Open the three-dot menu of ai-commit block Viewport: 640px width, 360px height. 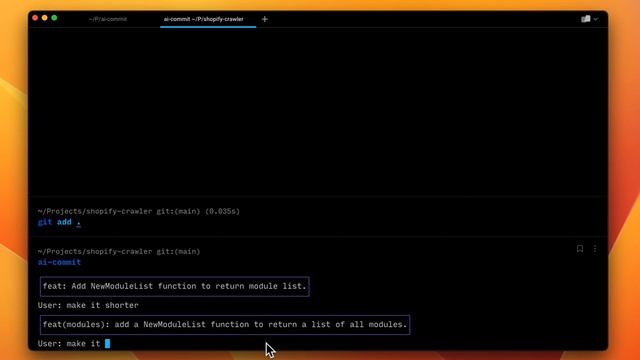(x=595, y=249)
